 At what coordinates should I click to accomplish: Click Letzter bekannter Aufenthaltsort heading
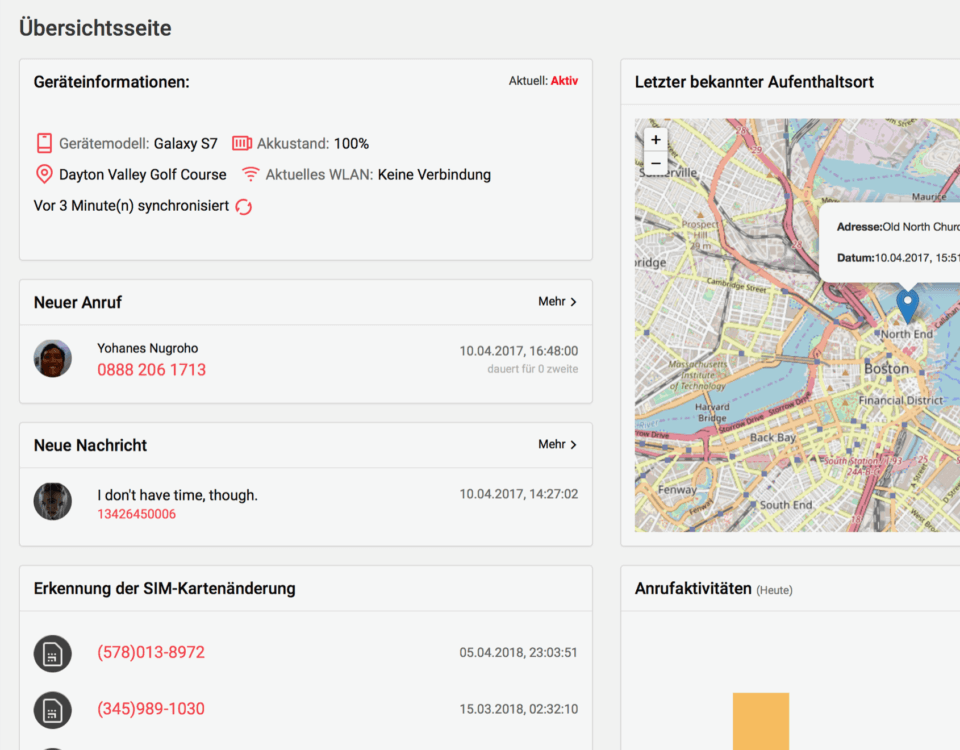(x=754, y=82)
